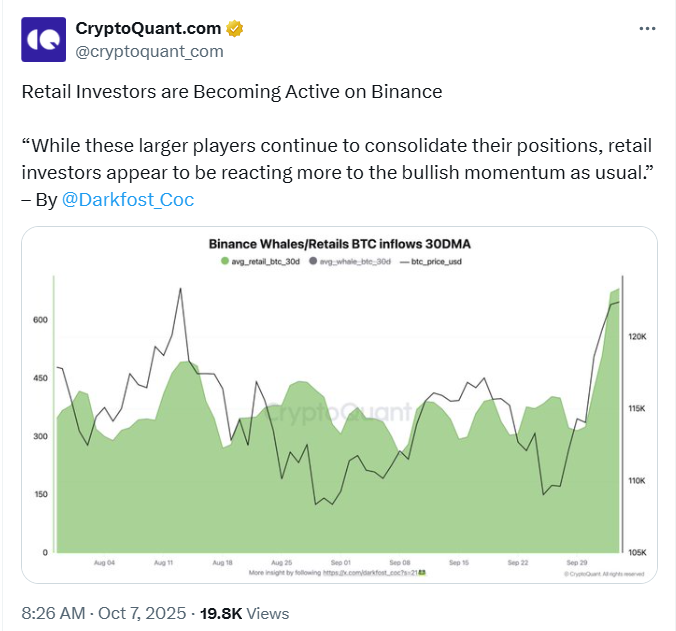Click the Aug 11 date label on x-axis
This screenshot has height=631, width=676.
[x=164, y=563]
